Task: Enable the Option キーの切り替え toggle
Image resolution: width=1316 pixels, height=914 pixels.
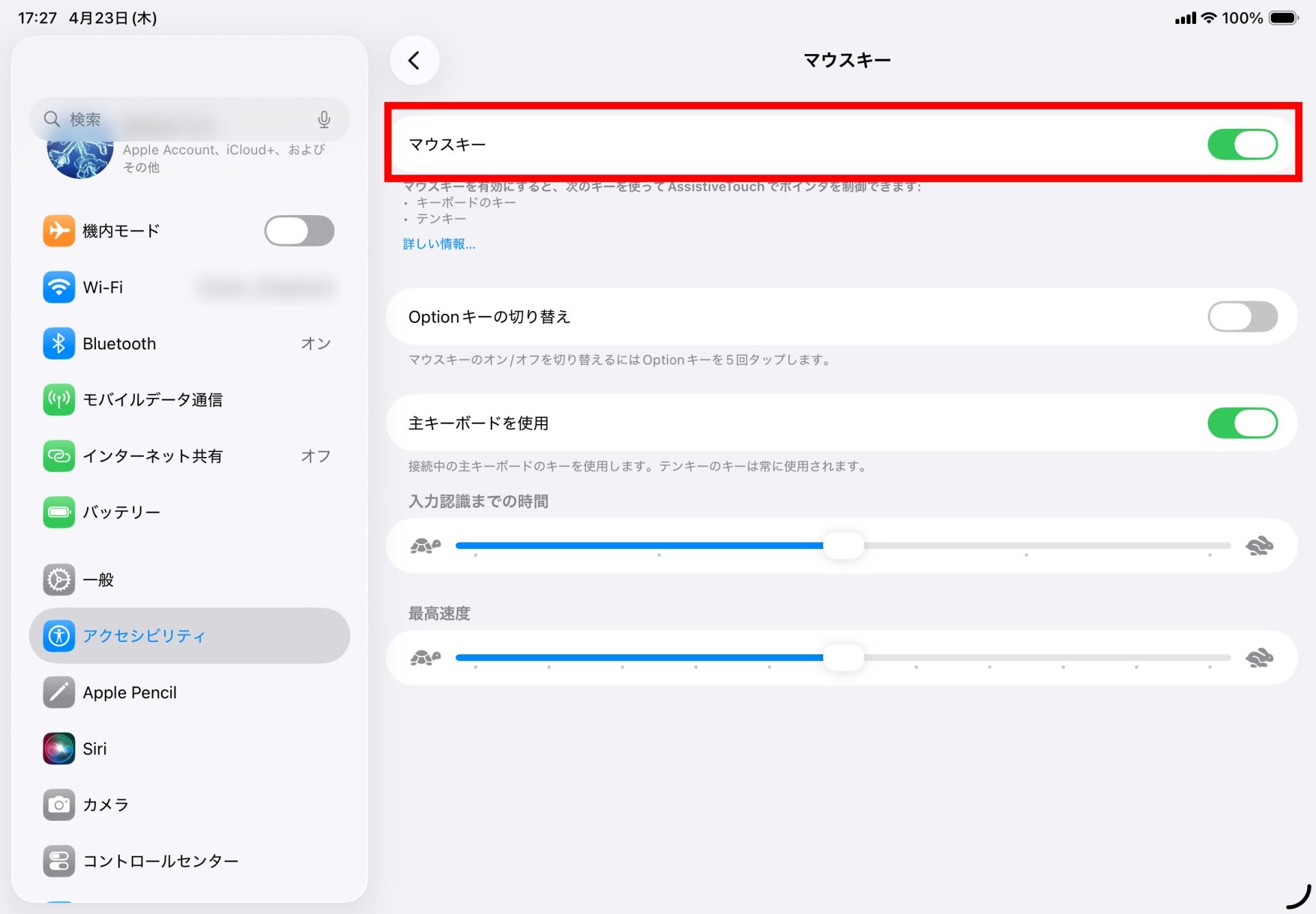Action: [1242, 317]
